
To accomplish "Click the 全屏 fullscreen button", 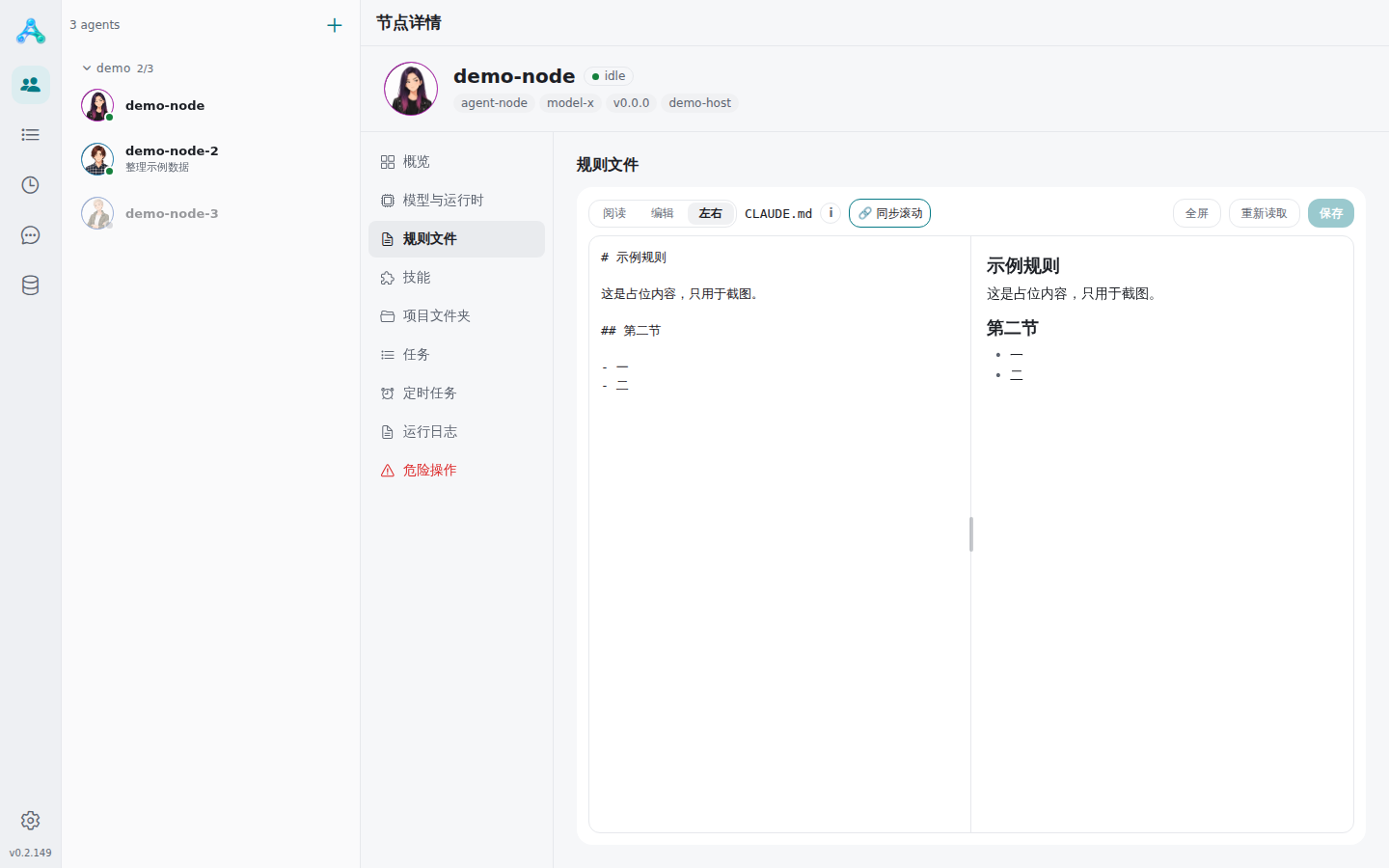I will (1197, 213).
